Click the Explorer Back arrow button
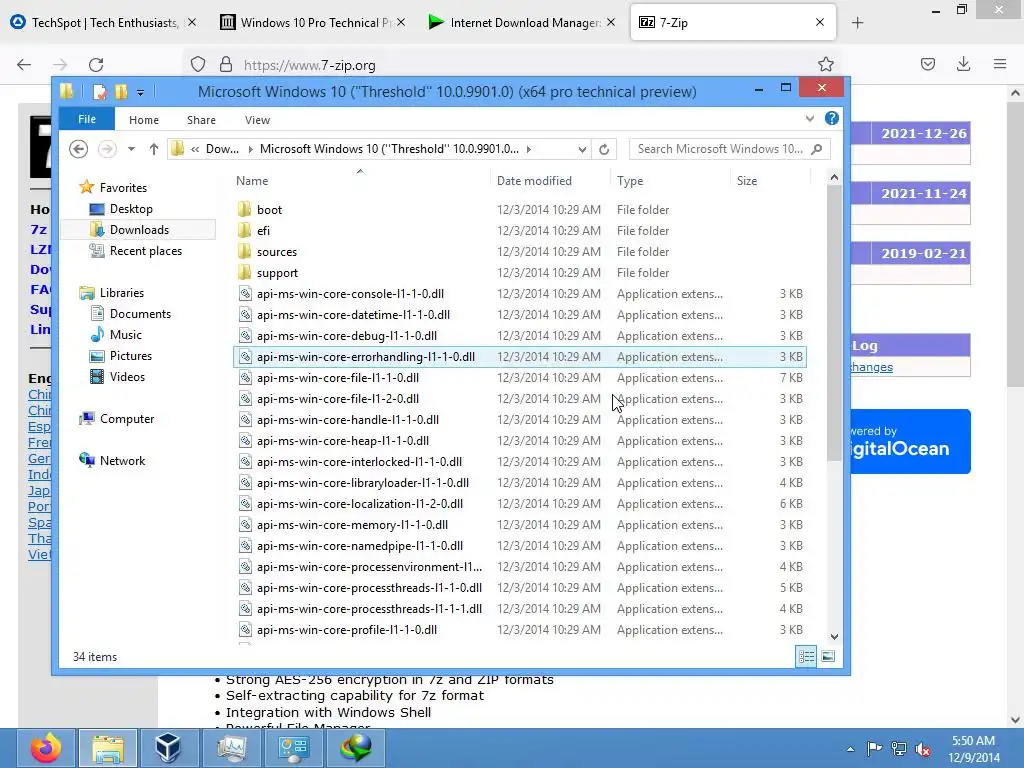 pos(78,149)
